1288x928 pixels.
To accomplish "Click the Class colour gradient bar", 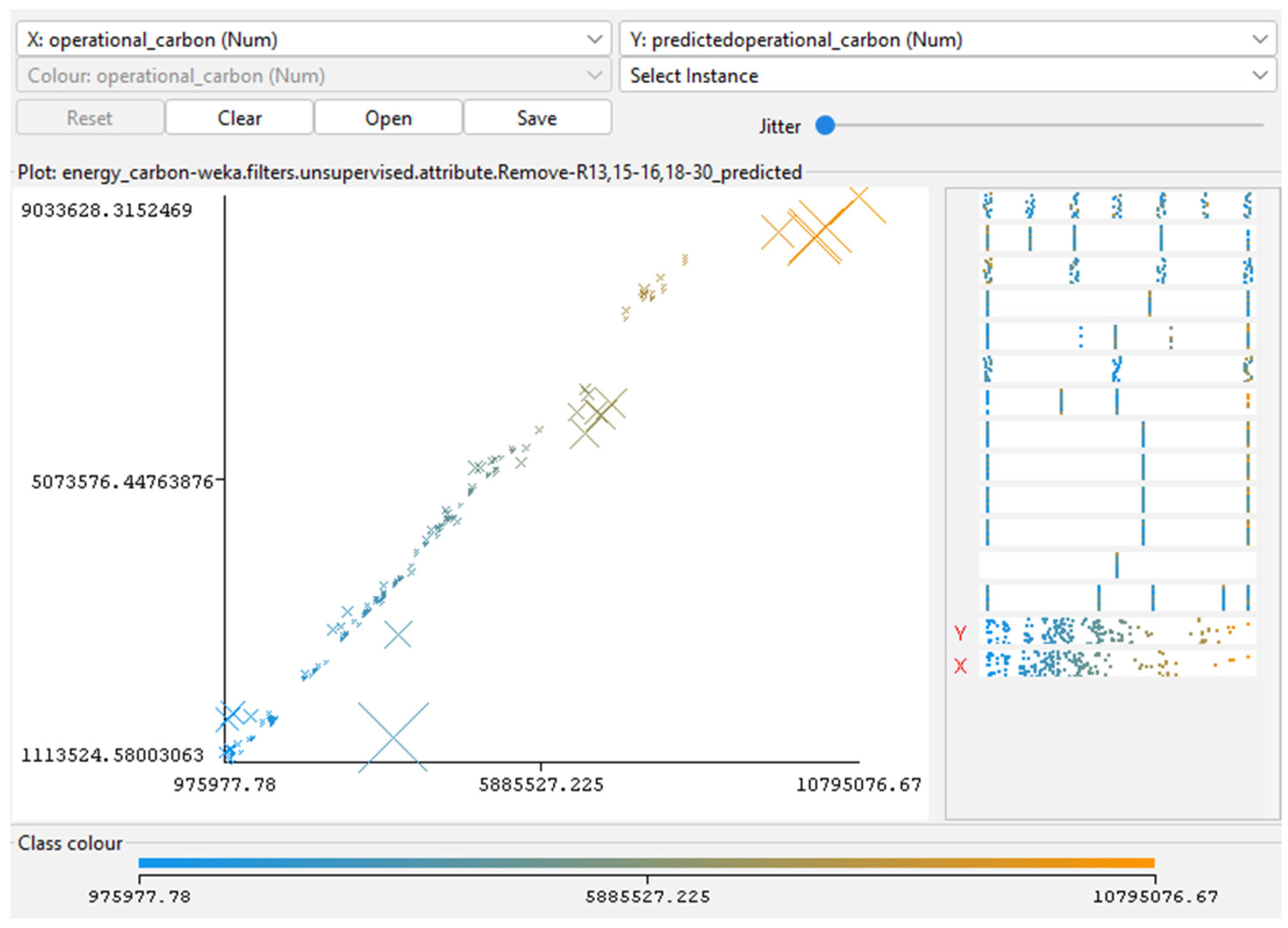I will (646, 863).
